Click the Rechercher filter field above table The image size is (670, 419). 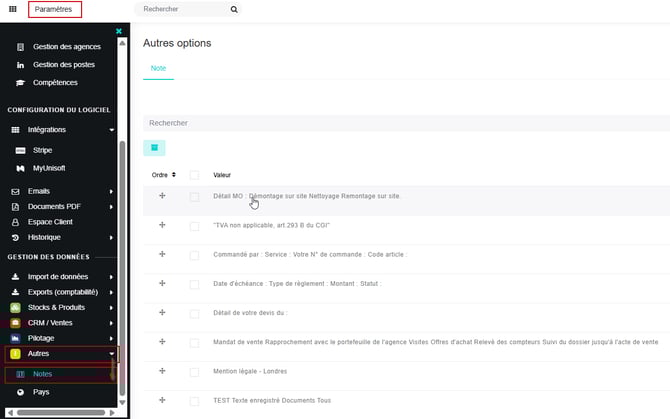[x=400, y=123]
